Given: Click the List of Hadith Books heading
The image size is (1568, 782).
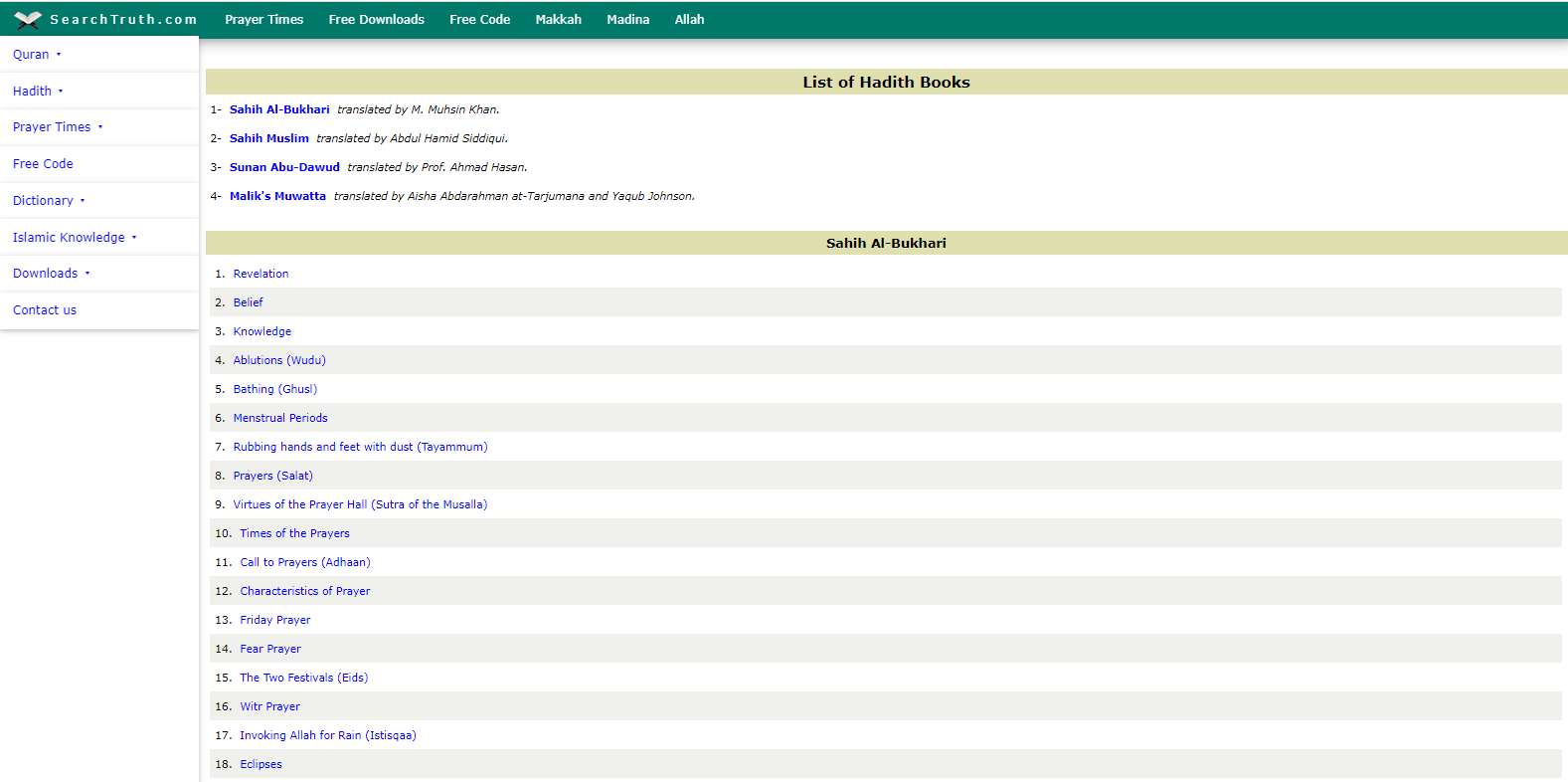Looking at the screenshot, I should [887, 83].
